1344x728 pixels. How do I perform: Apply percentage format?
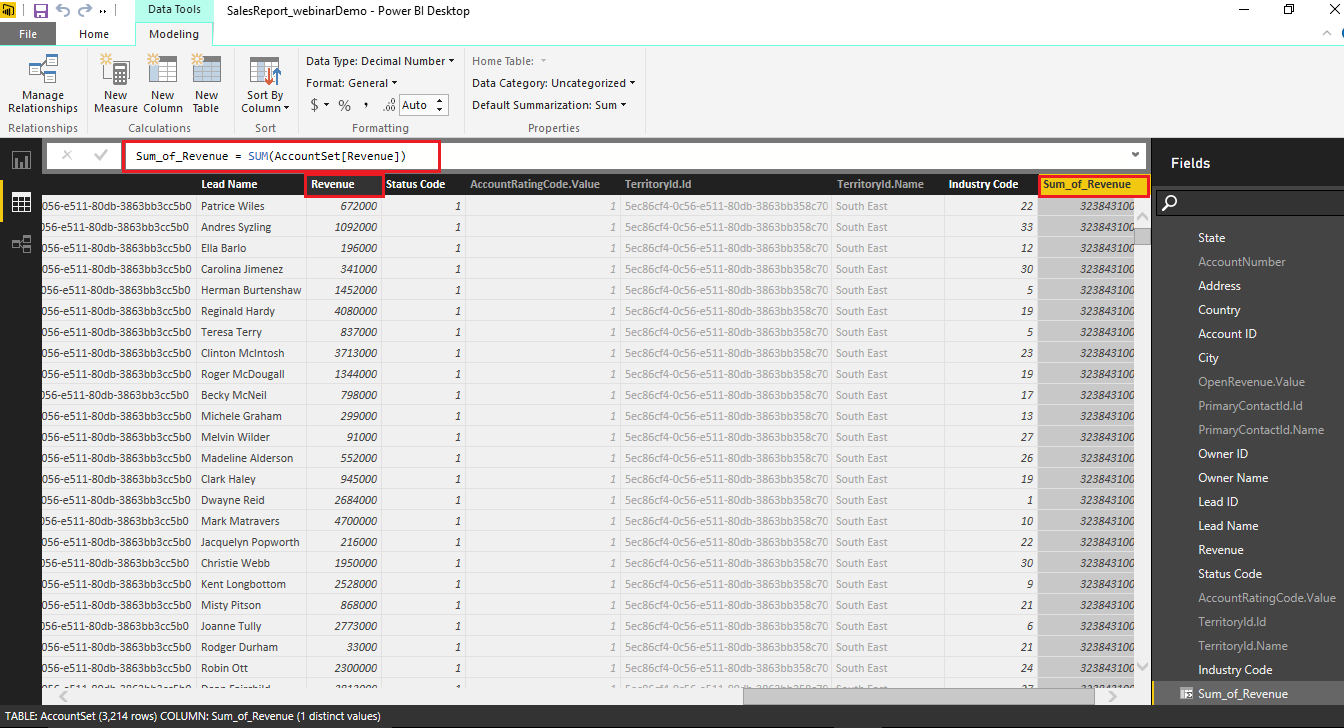click(x=345, y=105)
